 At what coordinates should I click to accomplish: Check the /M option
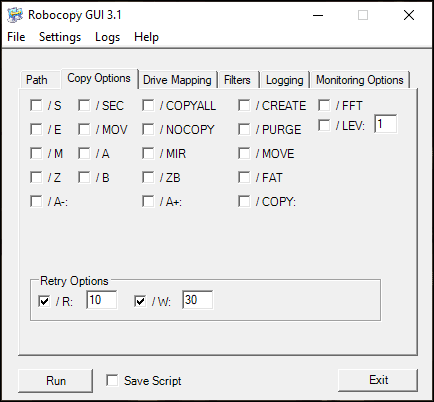point(36,154)
